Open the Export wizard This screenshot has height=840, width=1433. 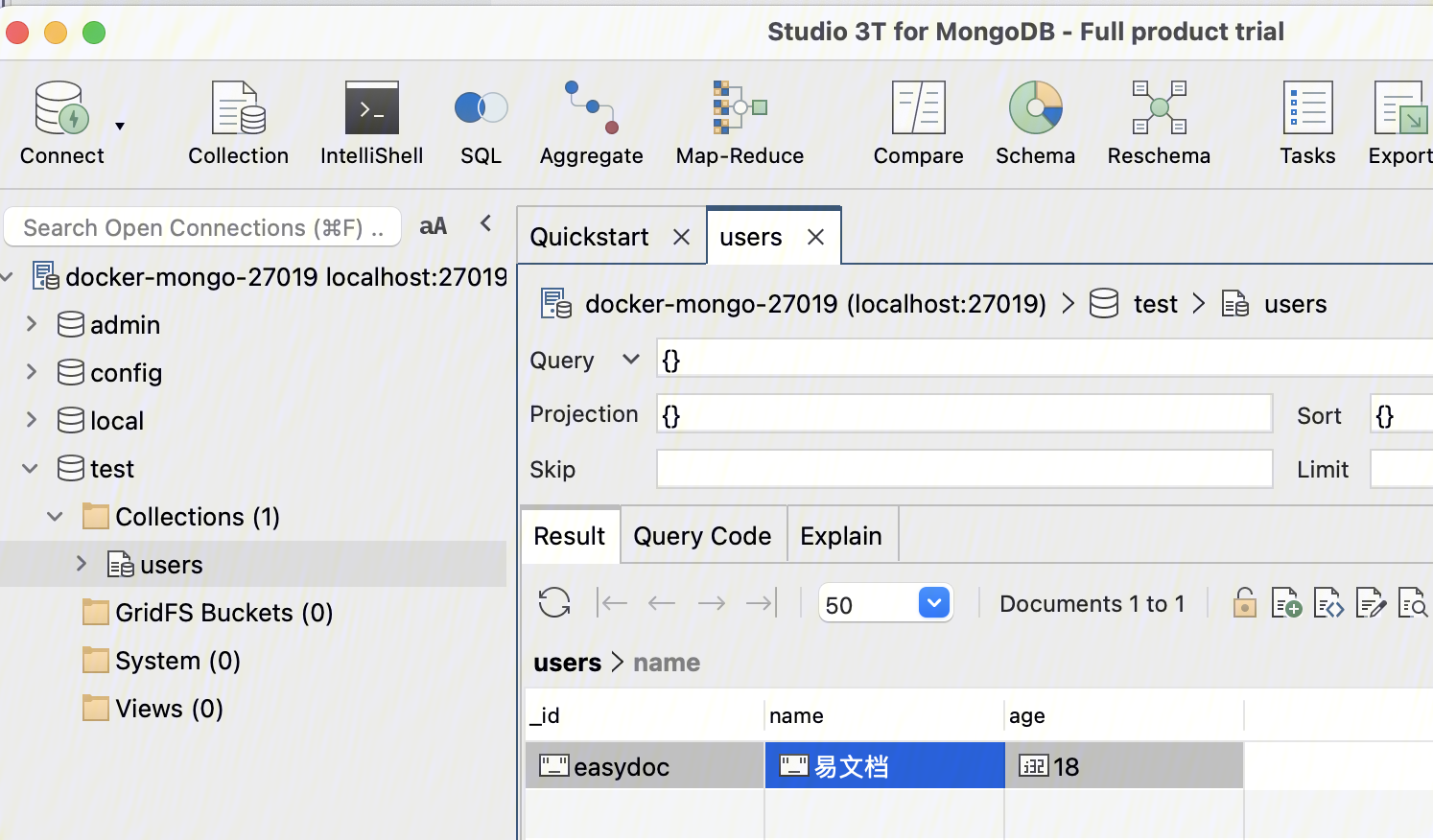pos(1400,124)
